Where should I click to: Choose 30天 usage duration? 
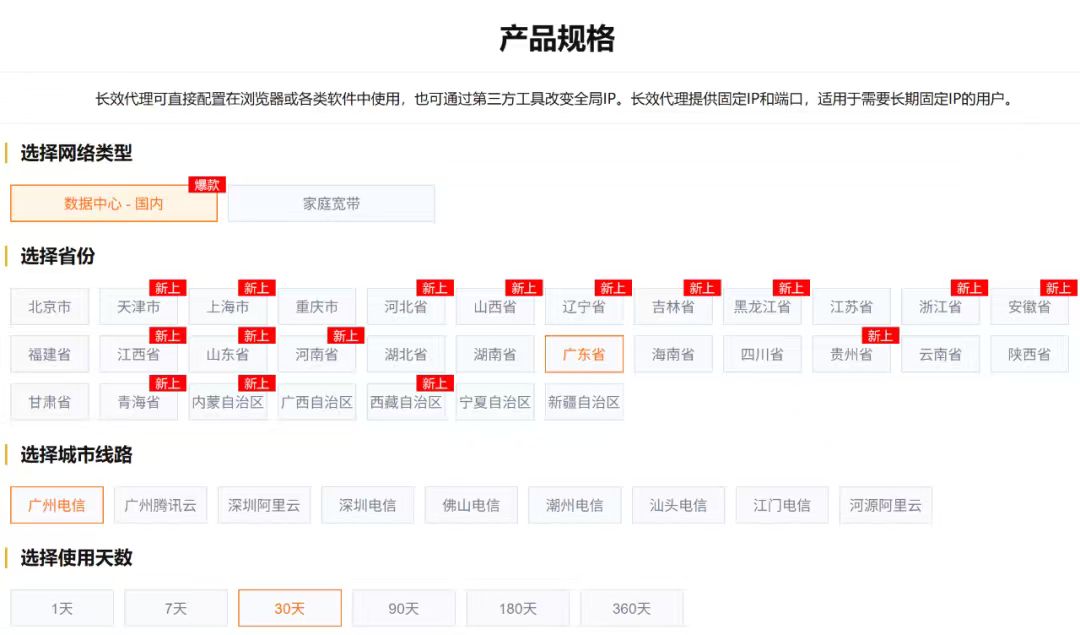coord(289,607)
